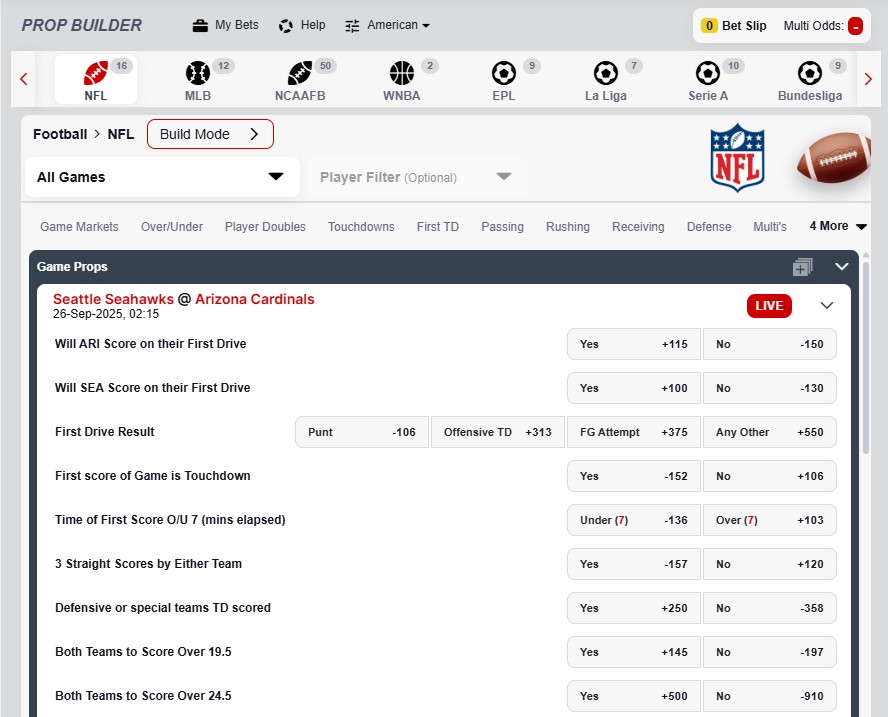Screen dimensions: 888x717
Task: Open the Player Filter dropdown
Action: [417, 177]
